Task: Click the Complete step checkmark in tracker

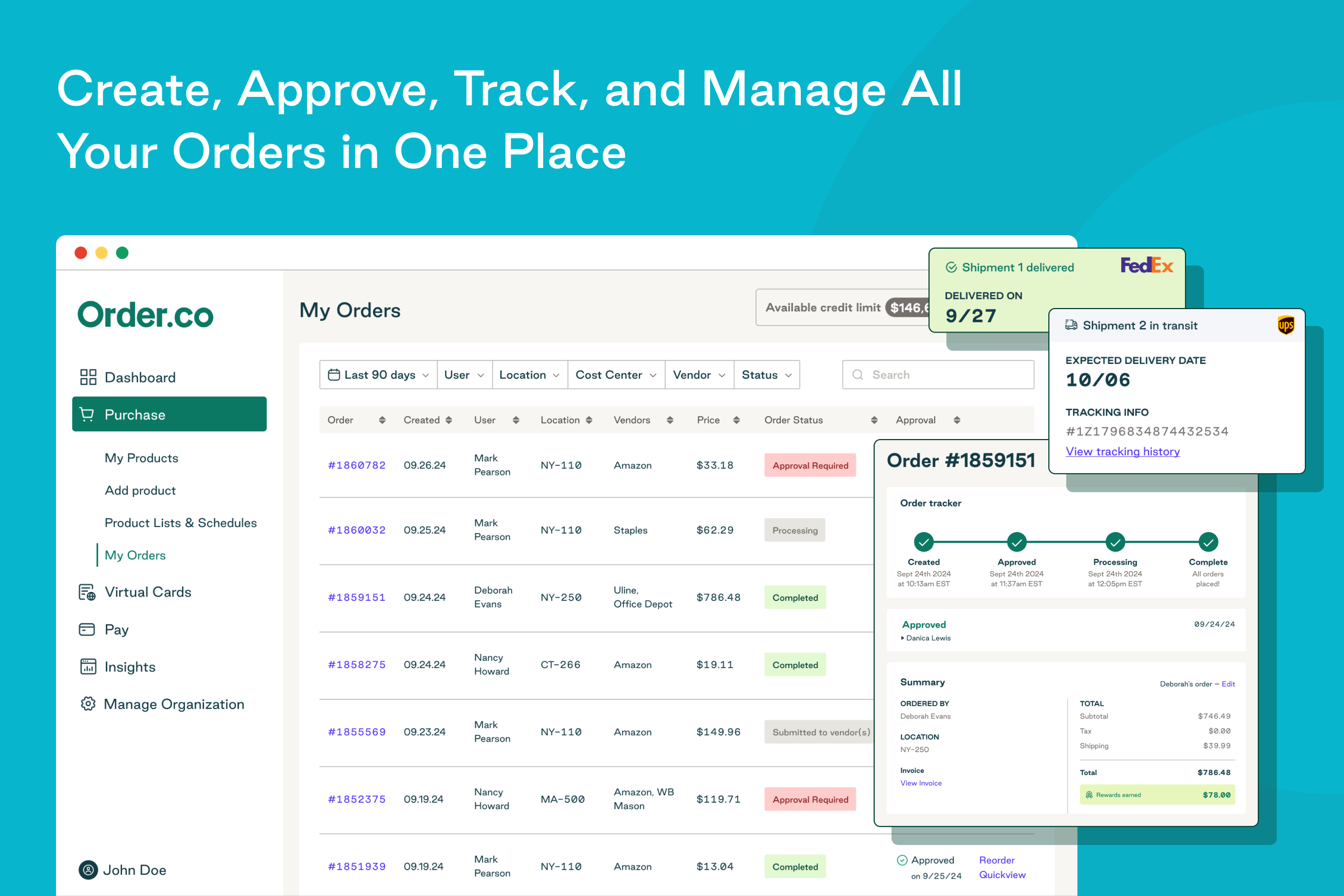Action: [x=1208, y=541]
